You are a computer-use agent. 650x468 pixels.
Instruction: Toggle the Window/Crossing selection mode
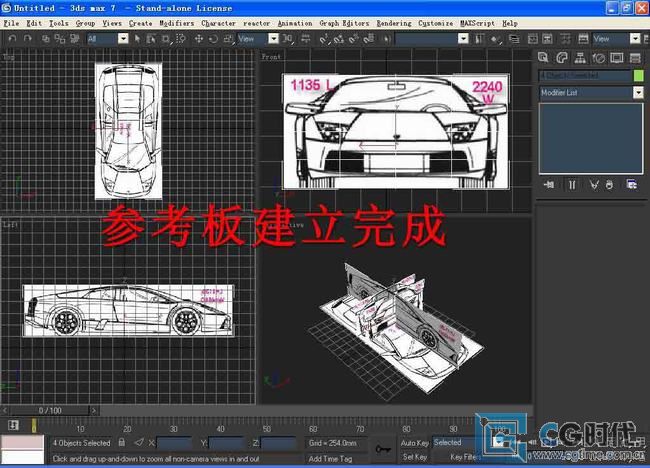pyautogui.click(x=181, y=39)
